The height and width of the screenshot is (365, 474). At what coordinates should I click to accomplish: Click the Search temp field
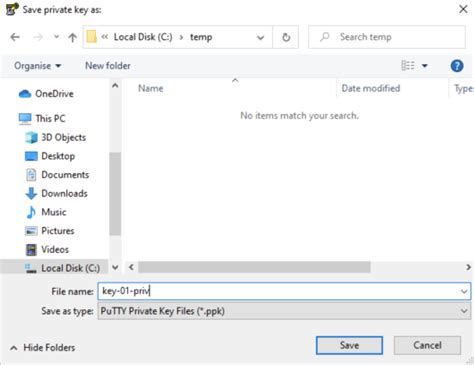(387, 37)
